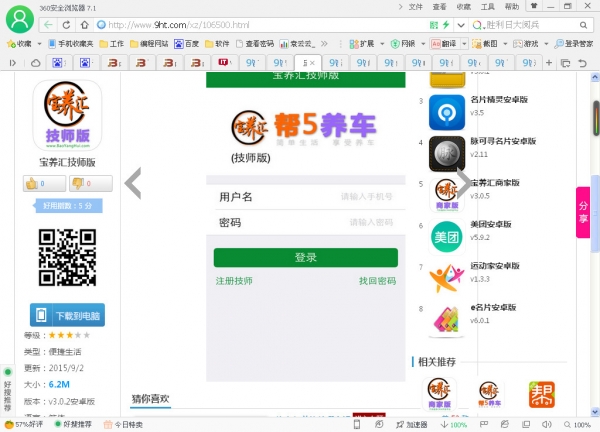
Task: Go to browser home page icon
Action: click(x=84, y=25)
